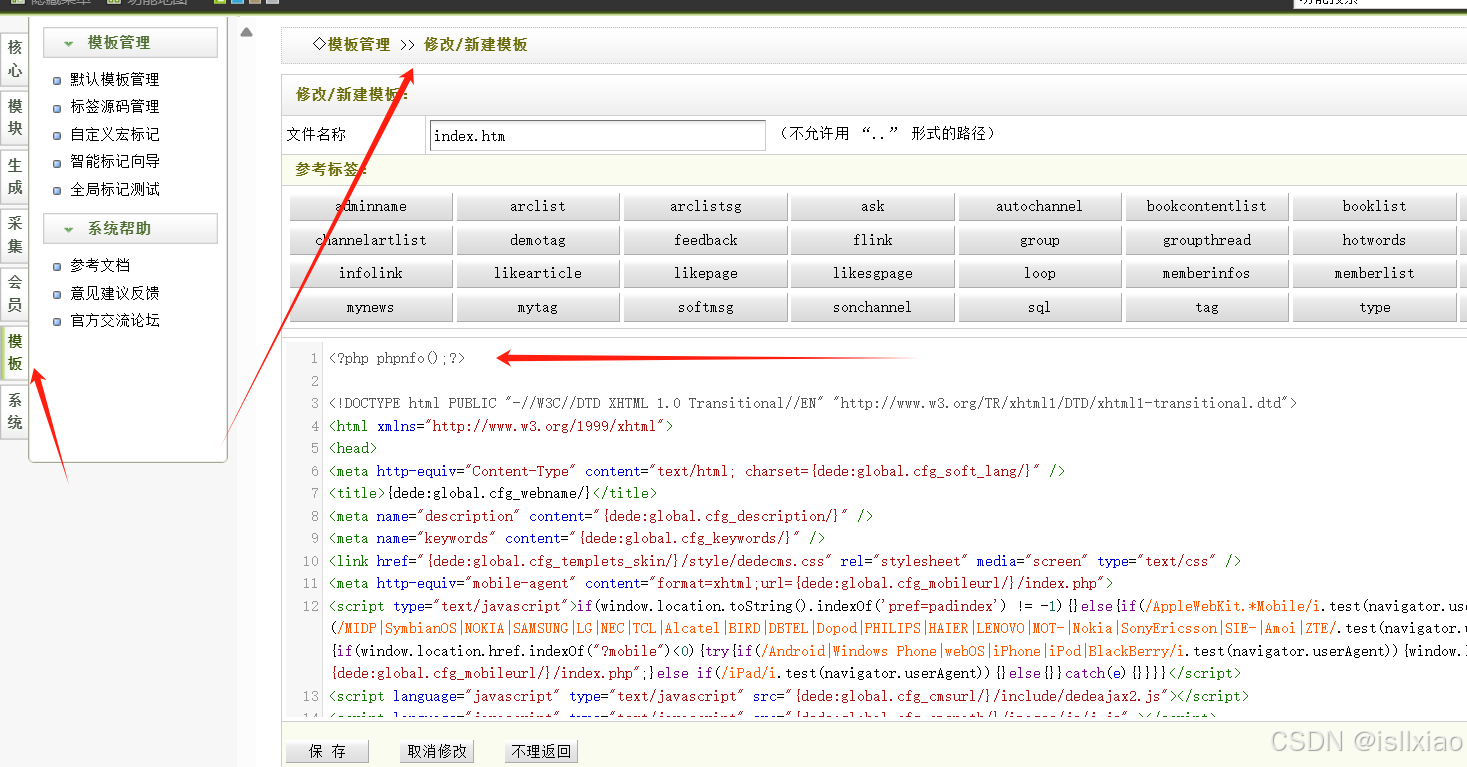Screen dimensions: 1467x767
Task: Insert the ask reference tag
Action: (872, 206)
